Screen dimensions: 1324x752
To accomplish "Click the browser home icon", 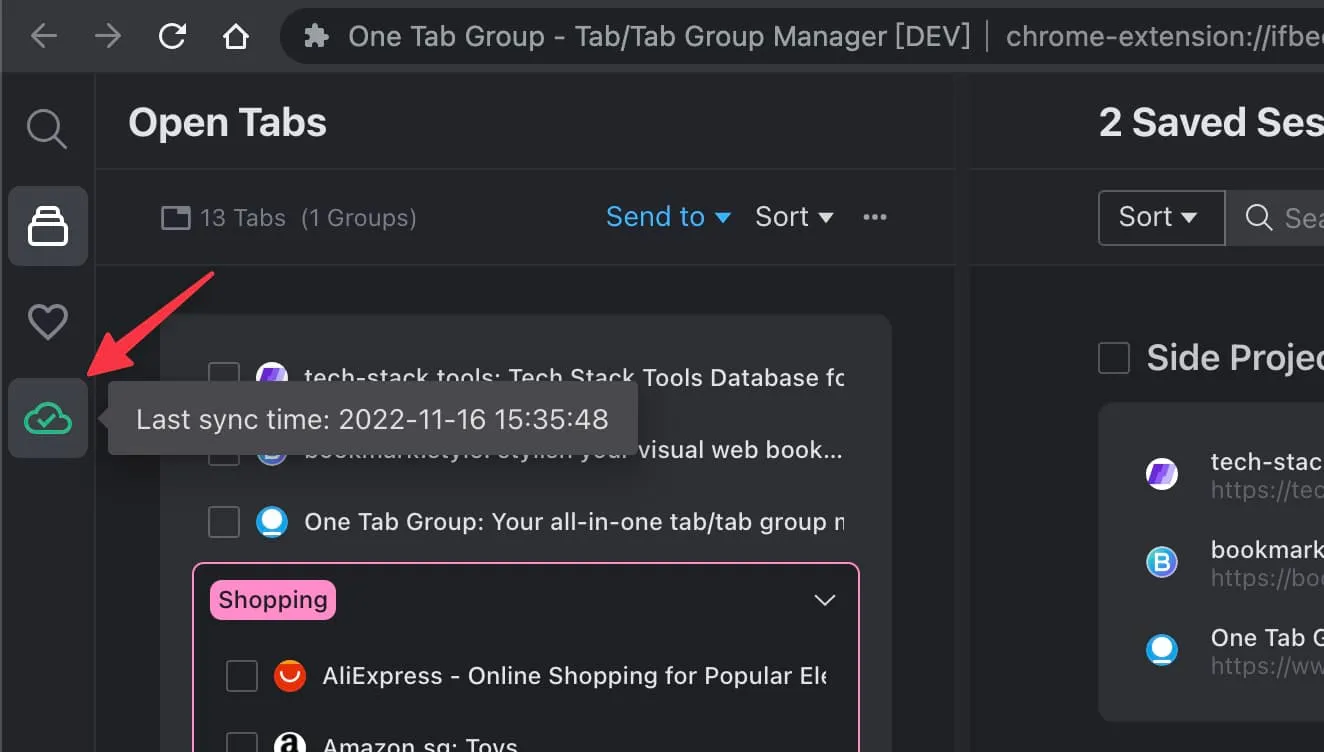I will (x=236, y=35).
